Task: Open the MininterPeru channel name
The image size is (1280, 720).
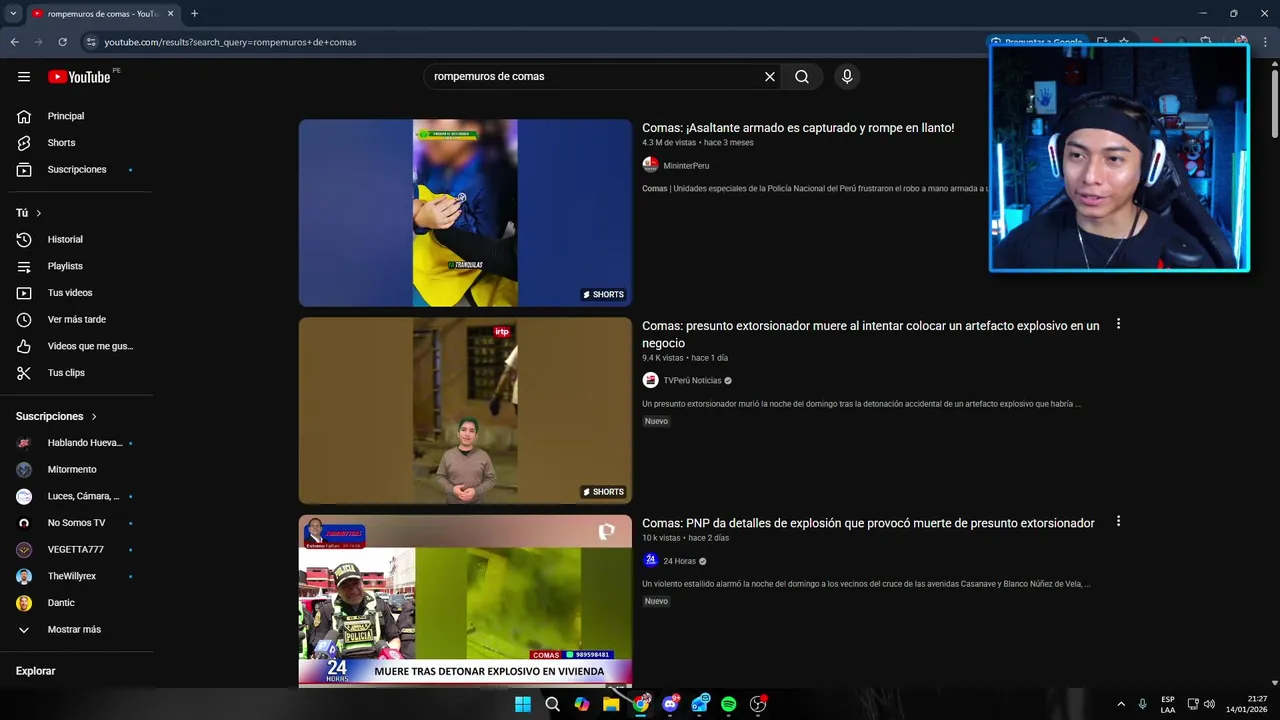Action: (686, 166)
